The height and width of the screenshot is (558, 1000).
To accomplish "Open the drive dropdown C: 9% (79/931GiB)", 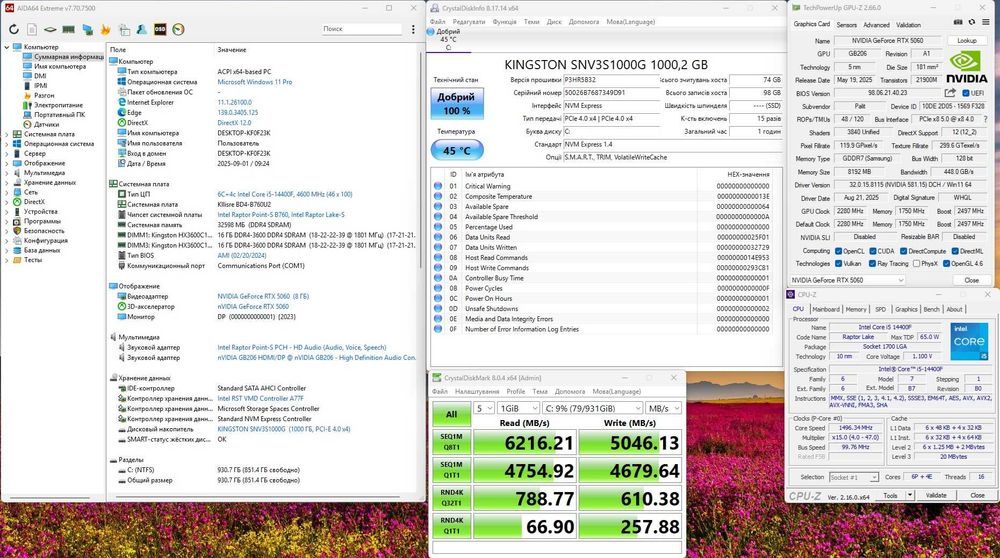I will pyautogui.click(x=592, y=408).
